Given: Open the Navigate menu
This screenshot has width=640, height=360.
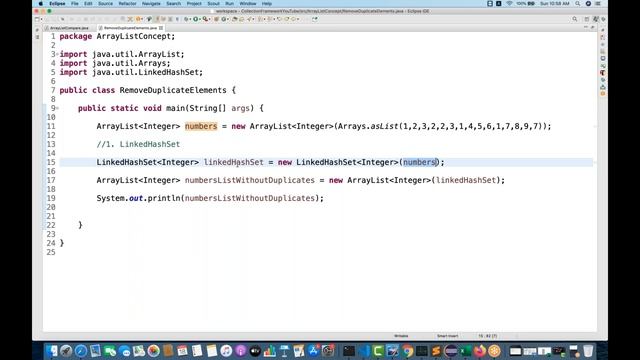Looking at the screenshot, I should coord(151,4).
